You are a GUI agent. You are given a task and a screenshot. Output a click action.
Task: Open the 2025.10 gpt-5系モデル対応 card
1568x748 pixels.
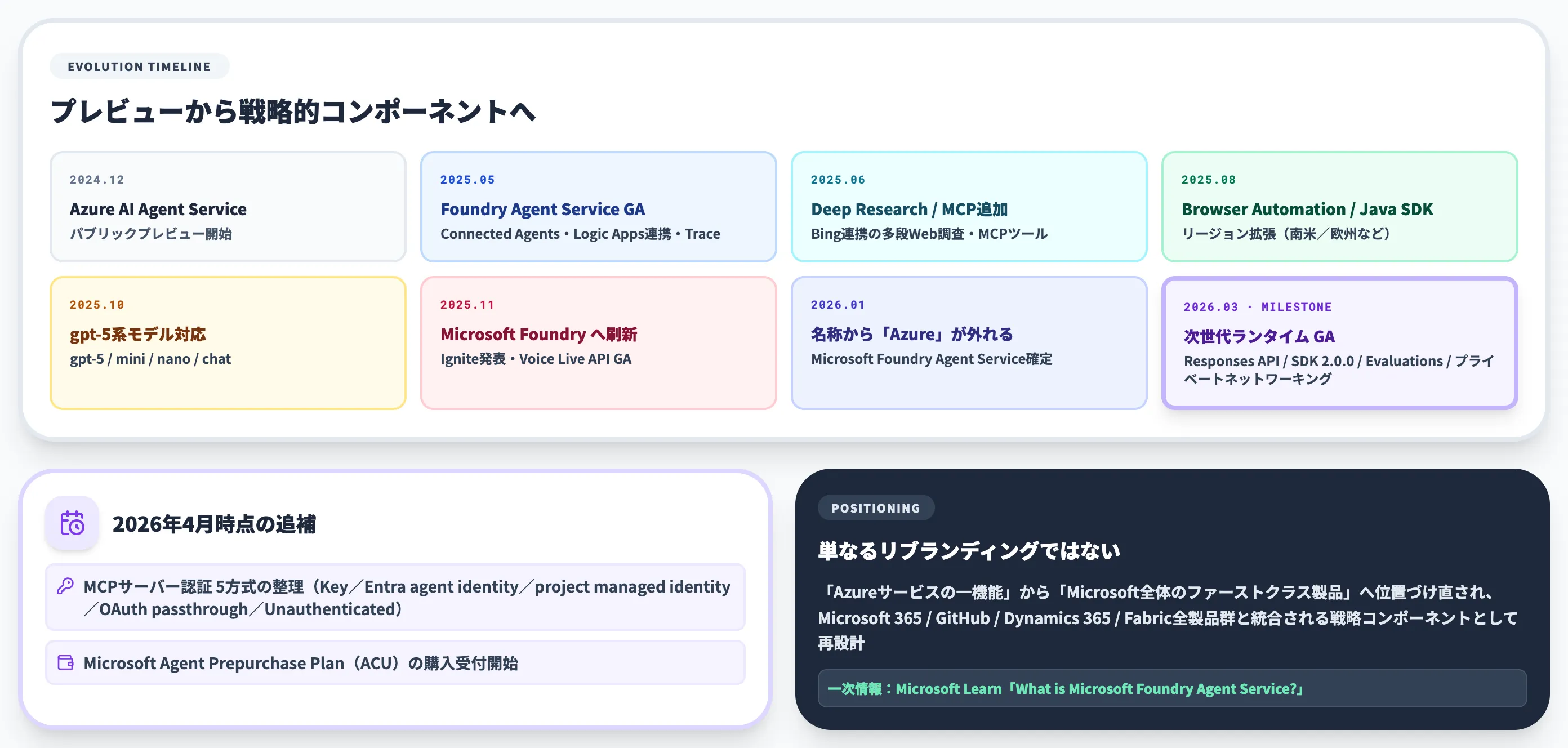point(228,343)
